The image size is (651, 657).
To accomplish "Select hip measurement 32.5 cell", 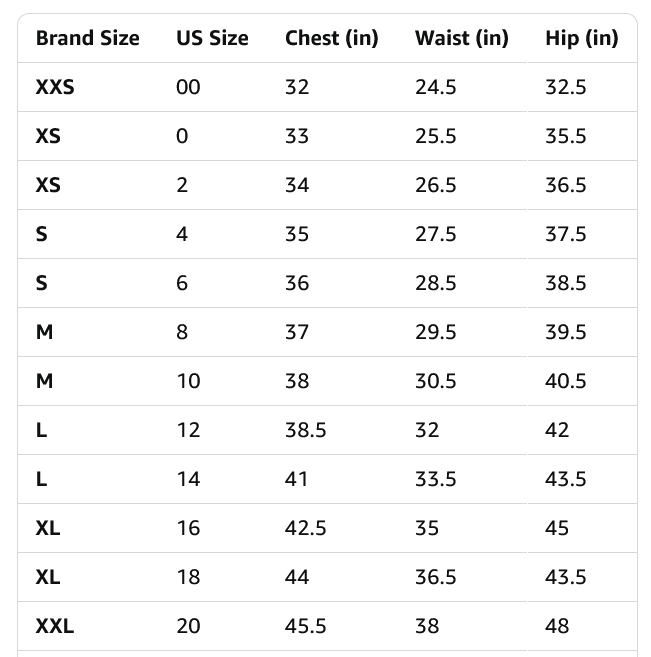I will point(565,87).
